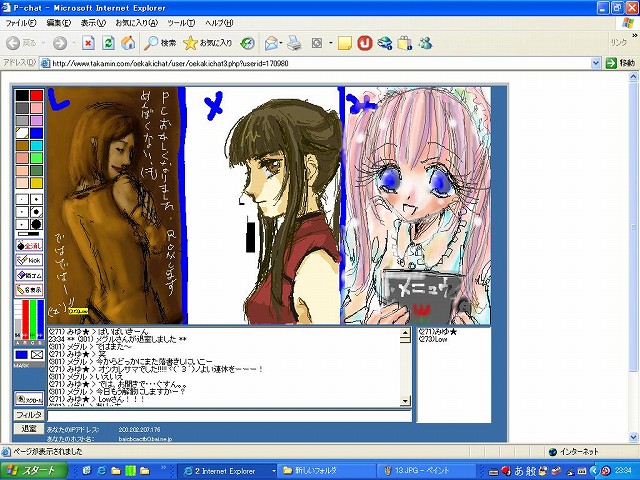Click the Print icon in the toolbar
This screenshot has width=640, height=480.
click(x=294, y=43)
